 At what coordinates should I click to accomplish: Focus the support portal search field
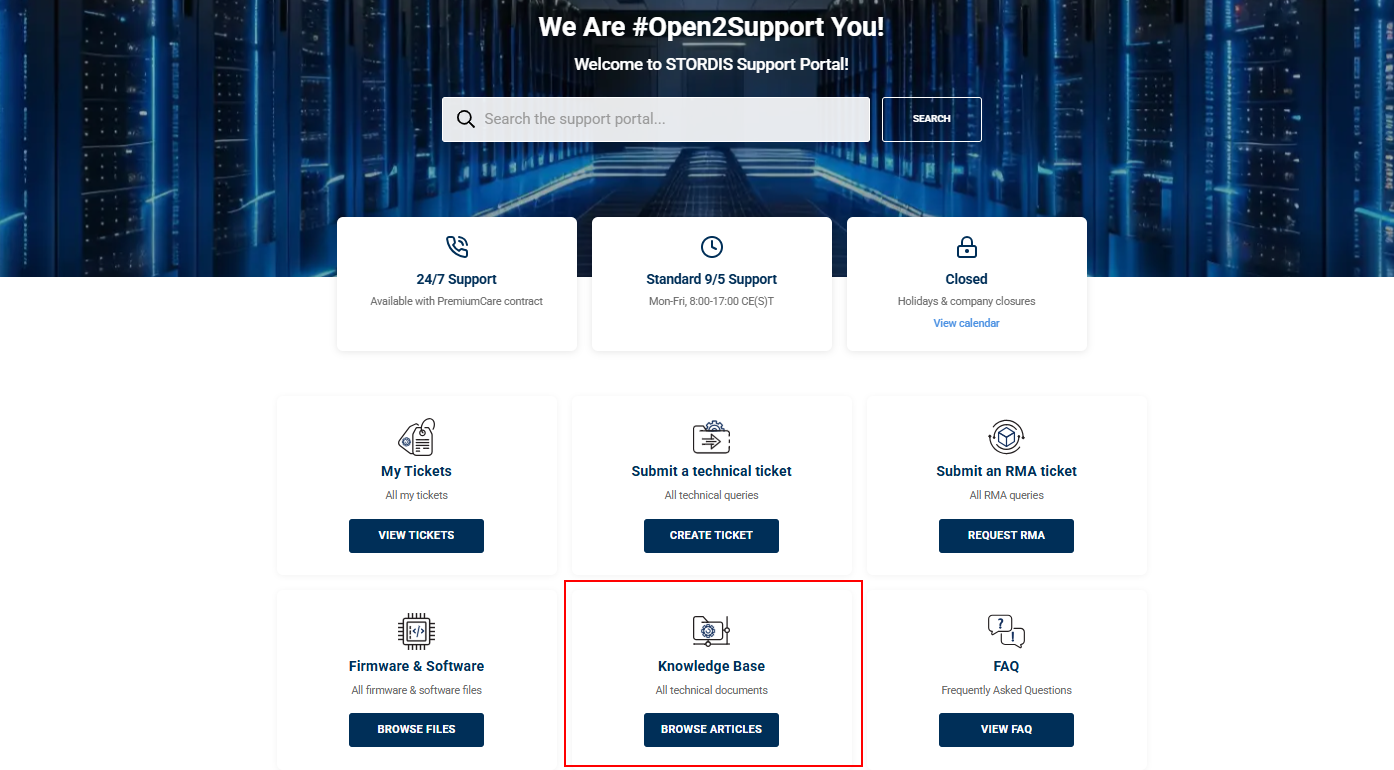(656, 119)
